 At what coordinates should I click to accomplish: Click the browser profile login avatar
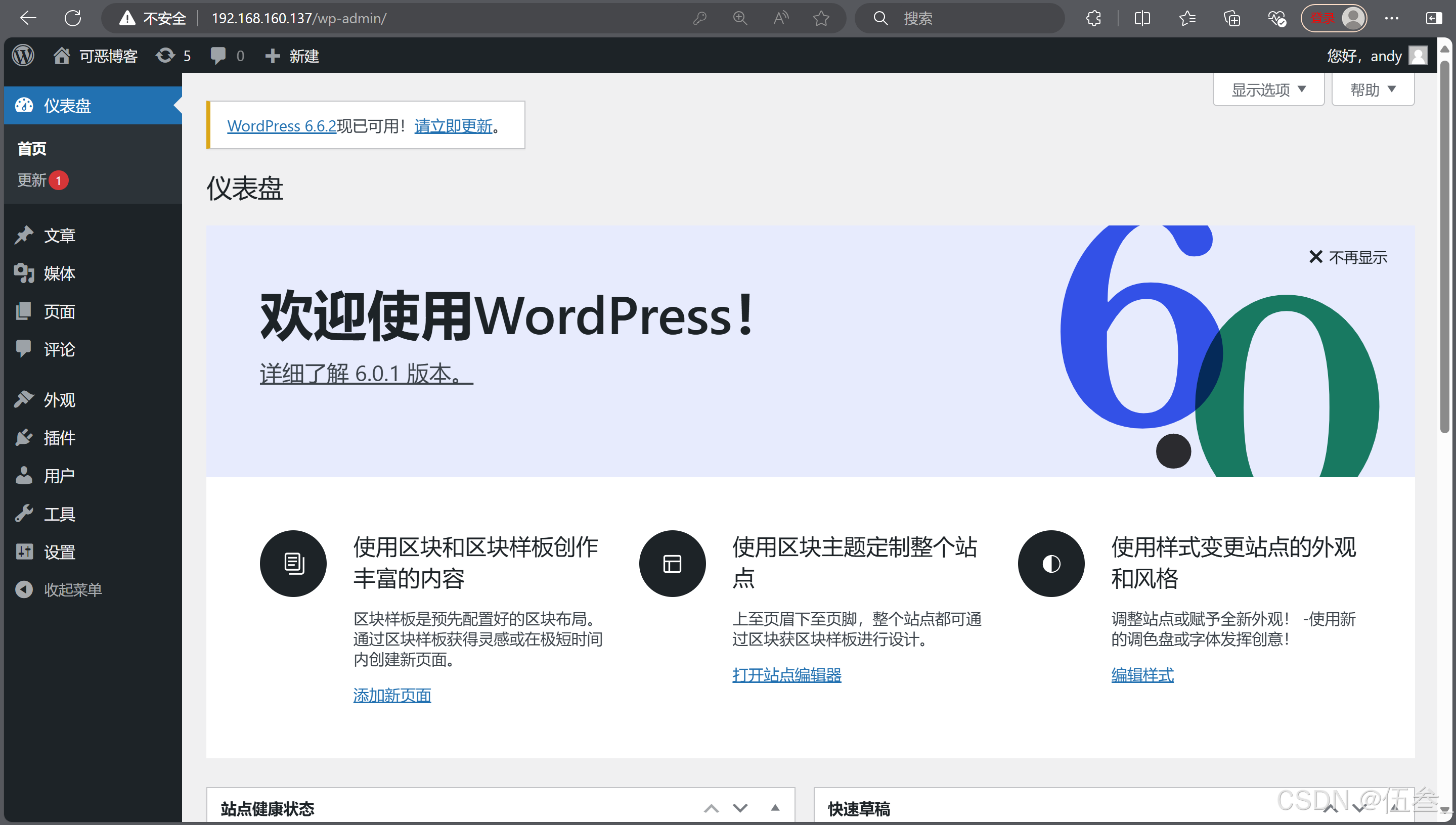(x=1334, y=18)
